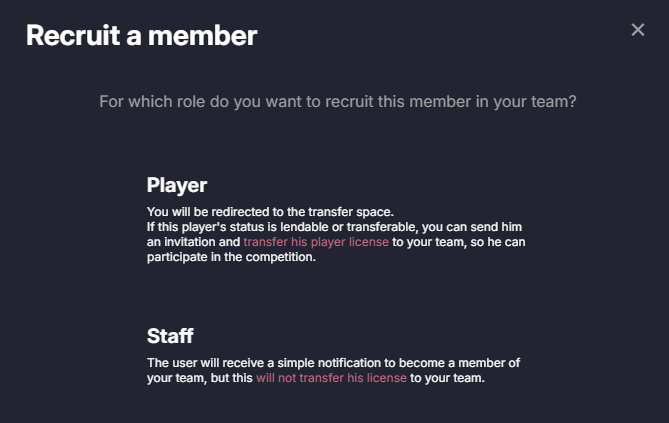Click the word 'member' in the dialog title

[x=211, y=36]
